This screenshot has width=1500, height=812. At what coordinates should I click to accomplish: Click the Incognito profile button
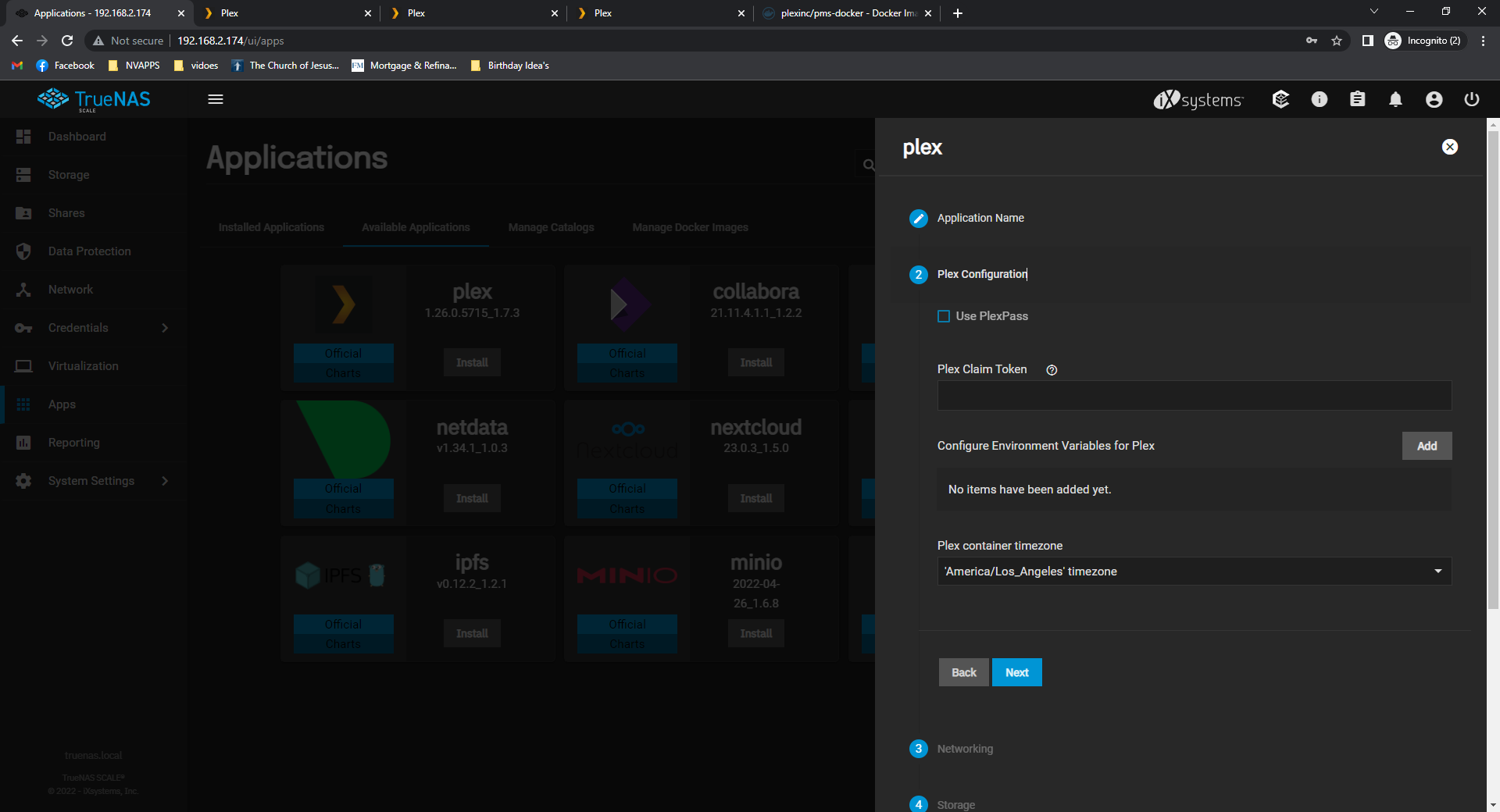click(1423, 41)
